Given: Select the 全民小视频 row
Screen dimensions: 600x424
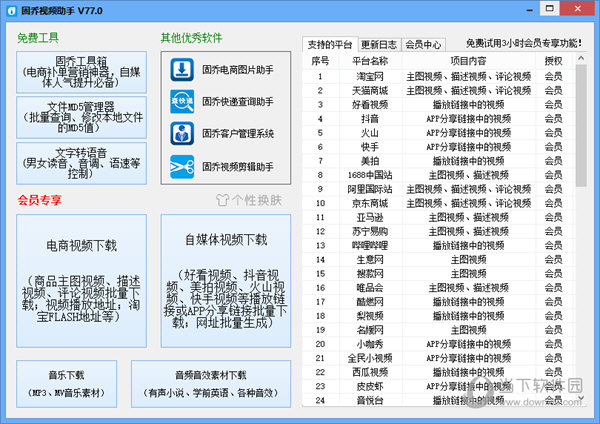Looking at the screenshot, I should pos(439,358).
